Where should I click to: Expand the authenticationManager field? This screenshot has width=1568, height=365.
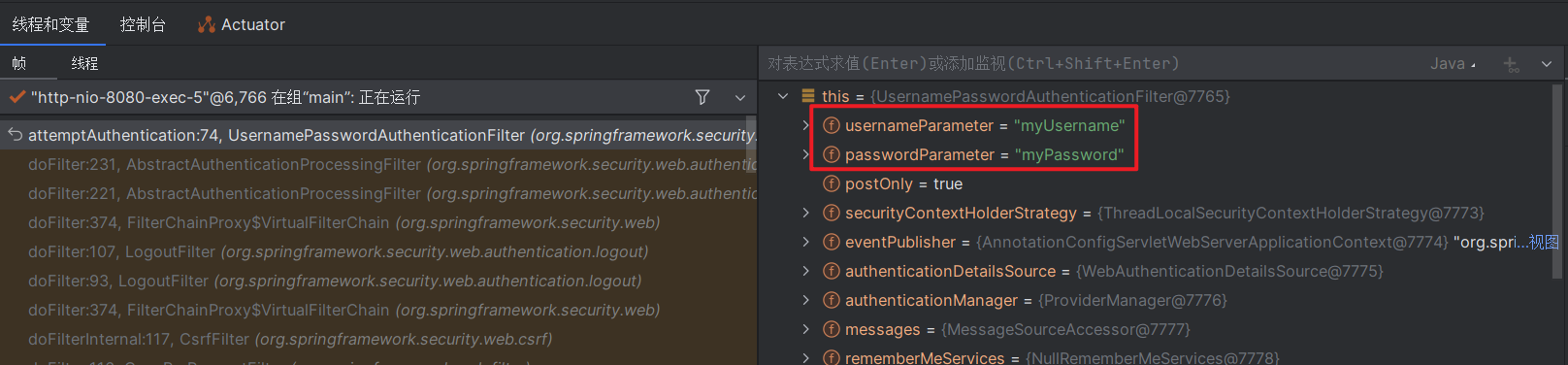pos(805,300)
